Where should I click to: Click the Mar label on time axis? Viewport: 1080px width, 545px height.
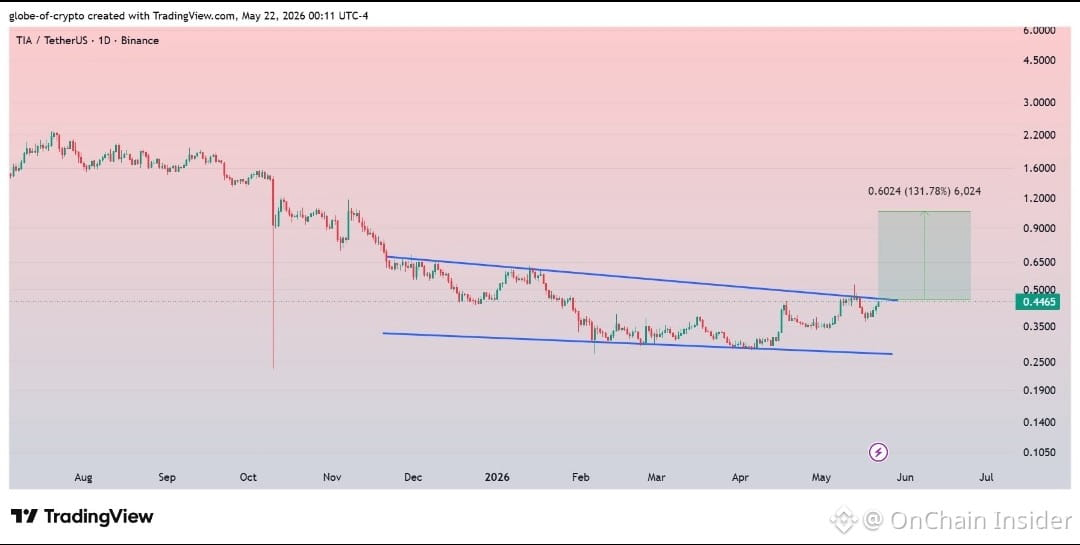pos(656,477)
